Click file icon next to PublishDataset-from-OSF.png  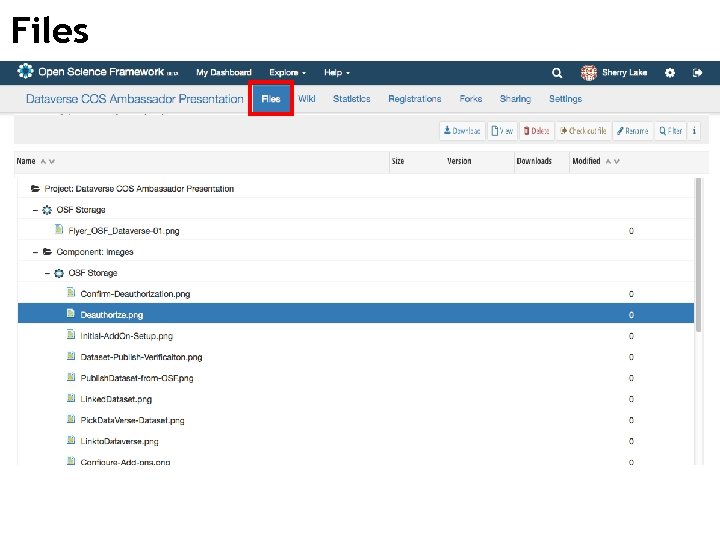pos(71,377)
